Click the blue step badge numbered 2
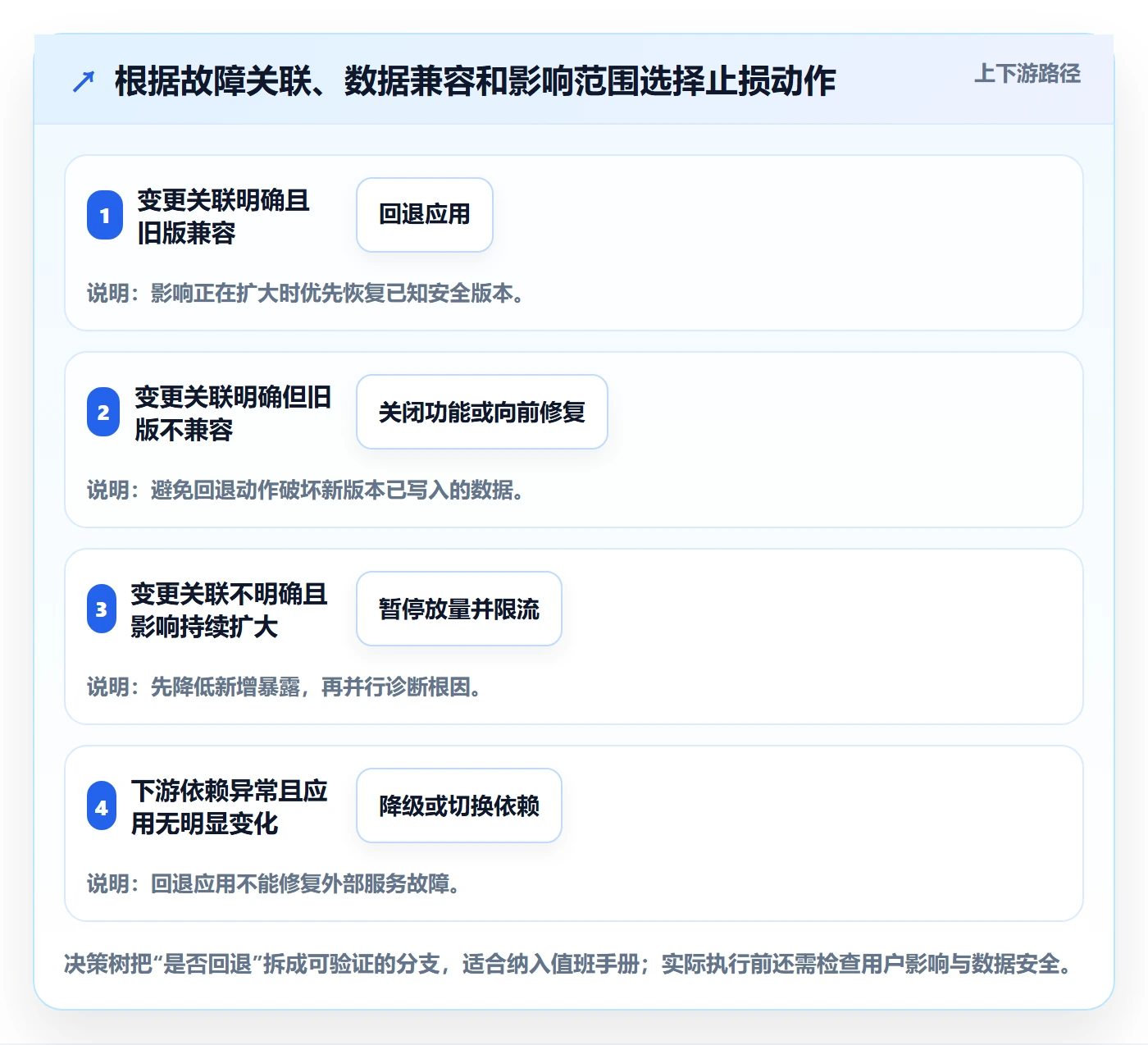Image resolution: width=1148 pixels, height=1045 pixels. pos(103,412)
